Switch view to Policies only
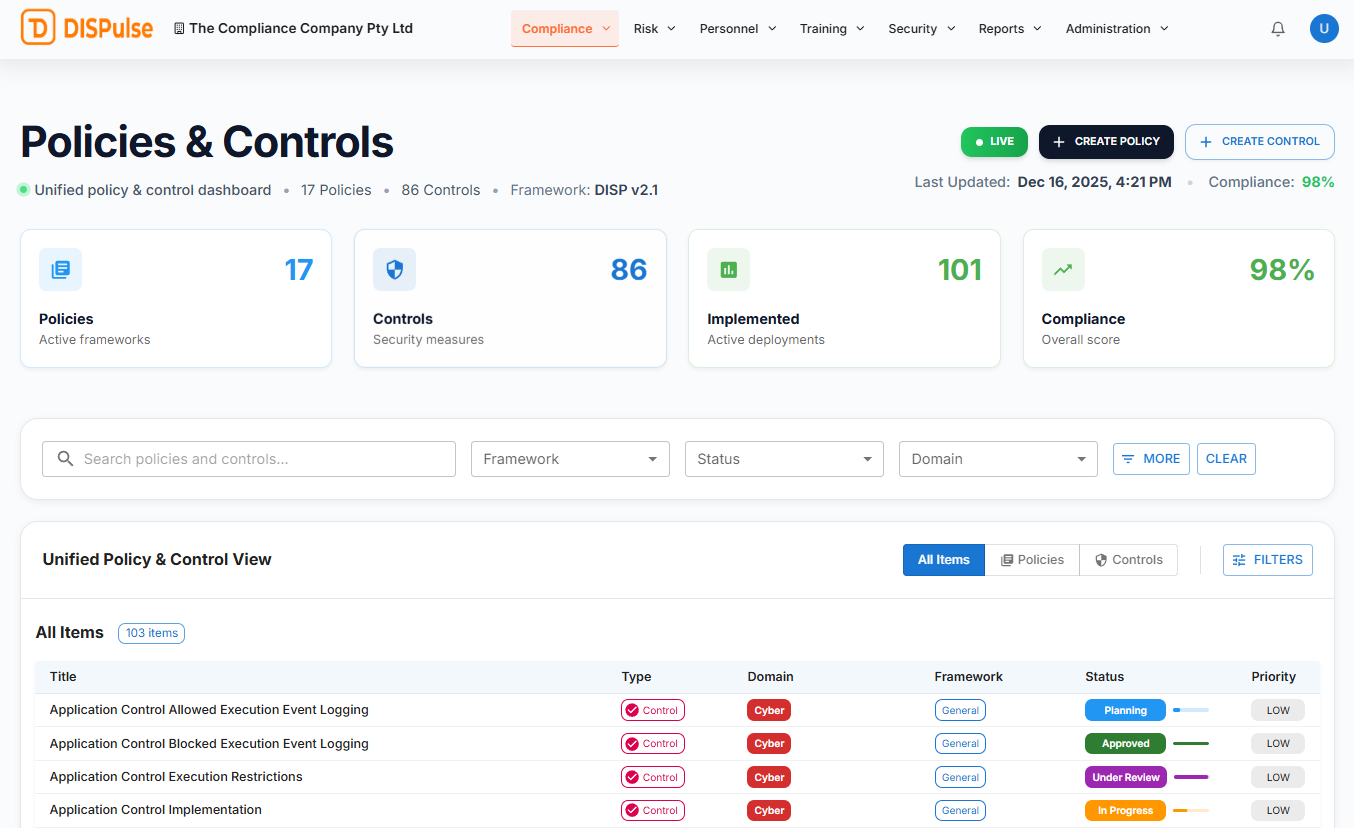 coord(1032,560)
